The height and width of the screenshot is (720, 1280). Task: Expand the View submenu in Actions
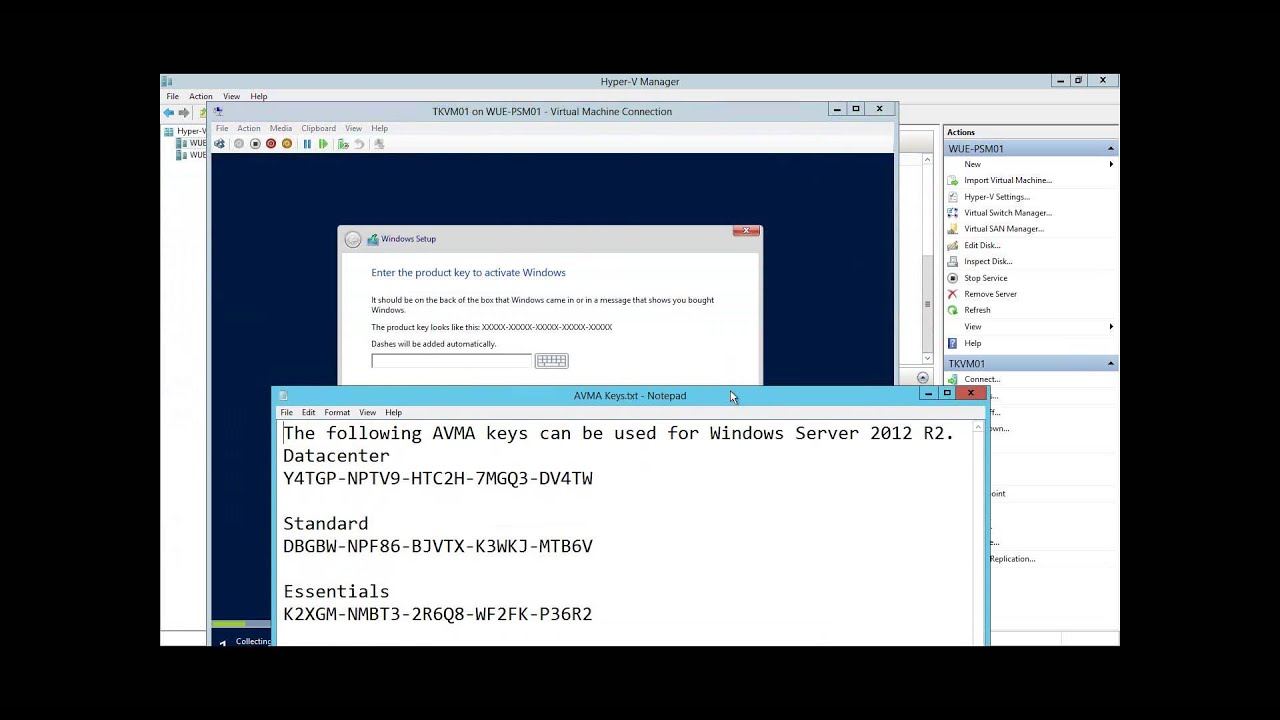coord(1110,327)
